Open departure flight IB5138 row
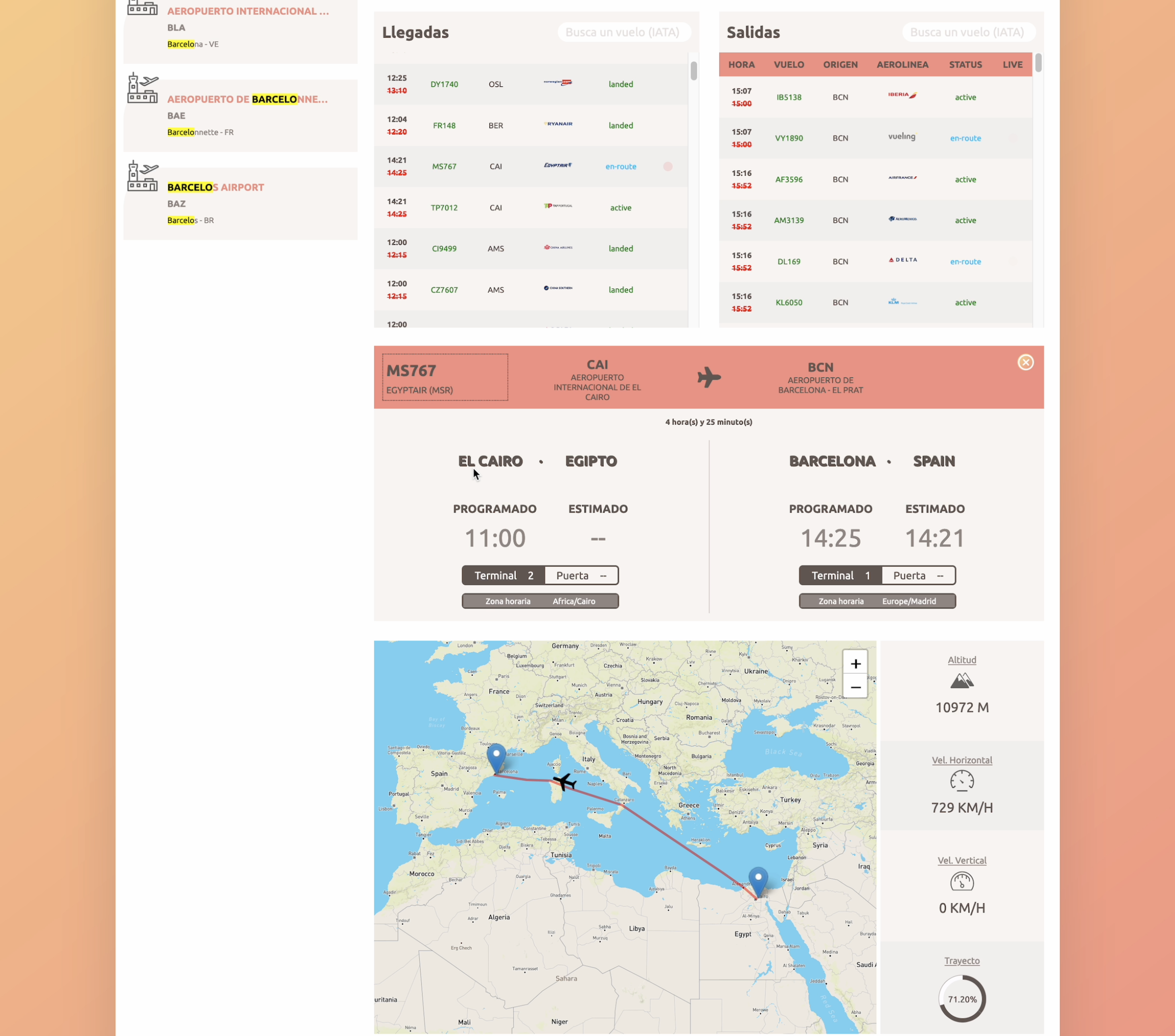 tap(789, 97)
